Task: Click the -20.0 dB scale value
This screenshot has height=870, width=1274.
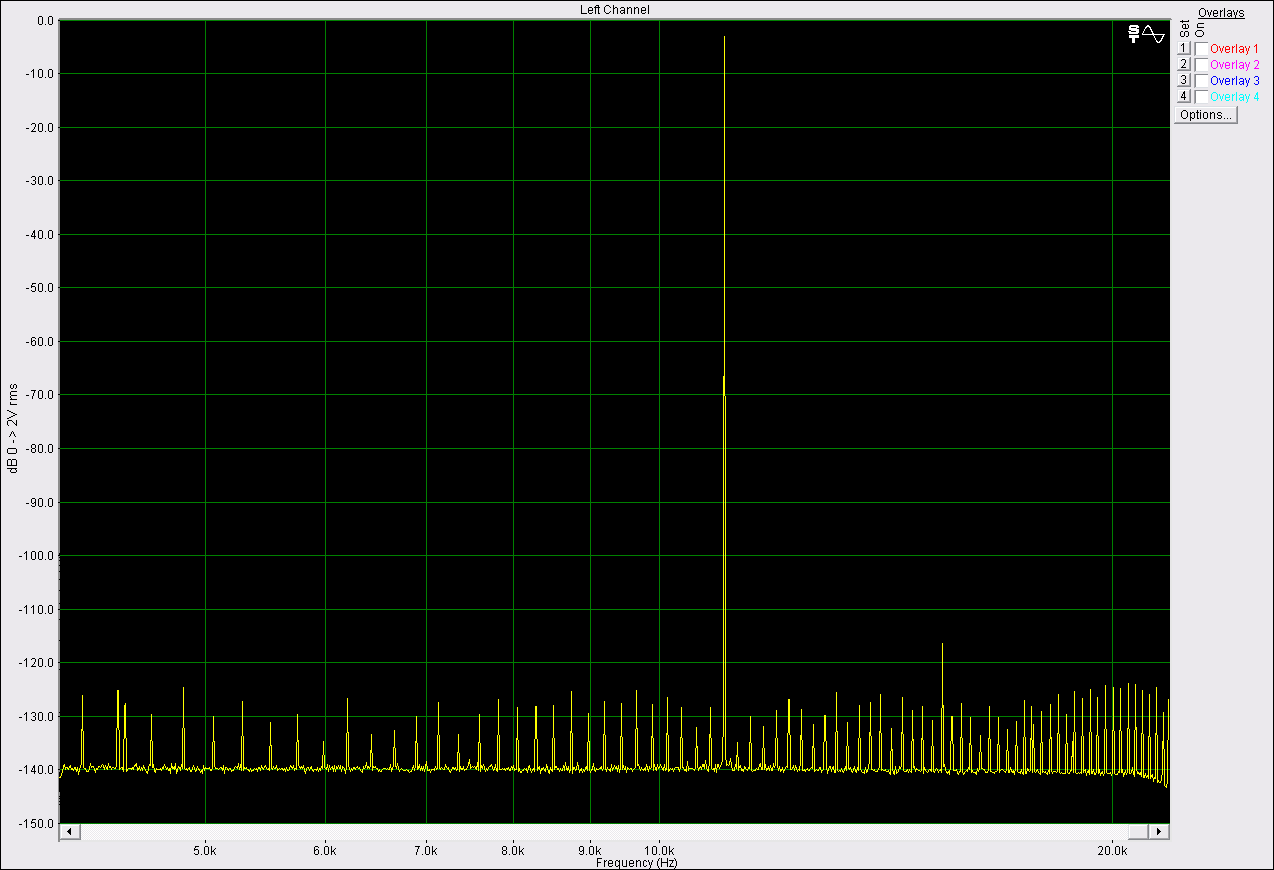Action: 41,127
